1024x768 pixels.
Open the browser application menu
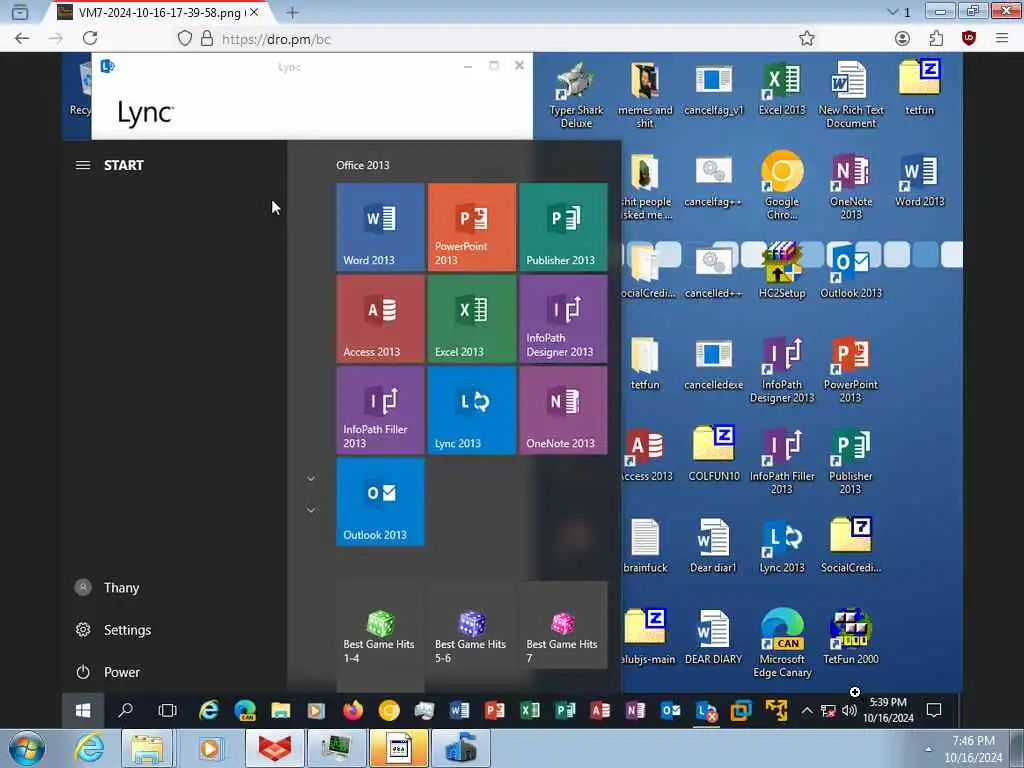1002,39
